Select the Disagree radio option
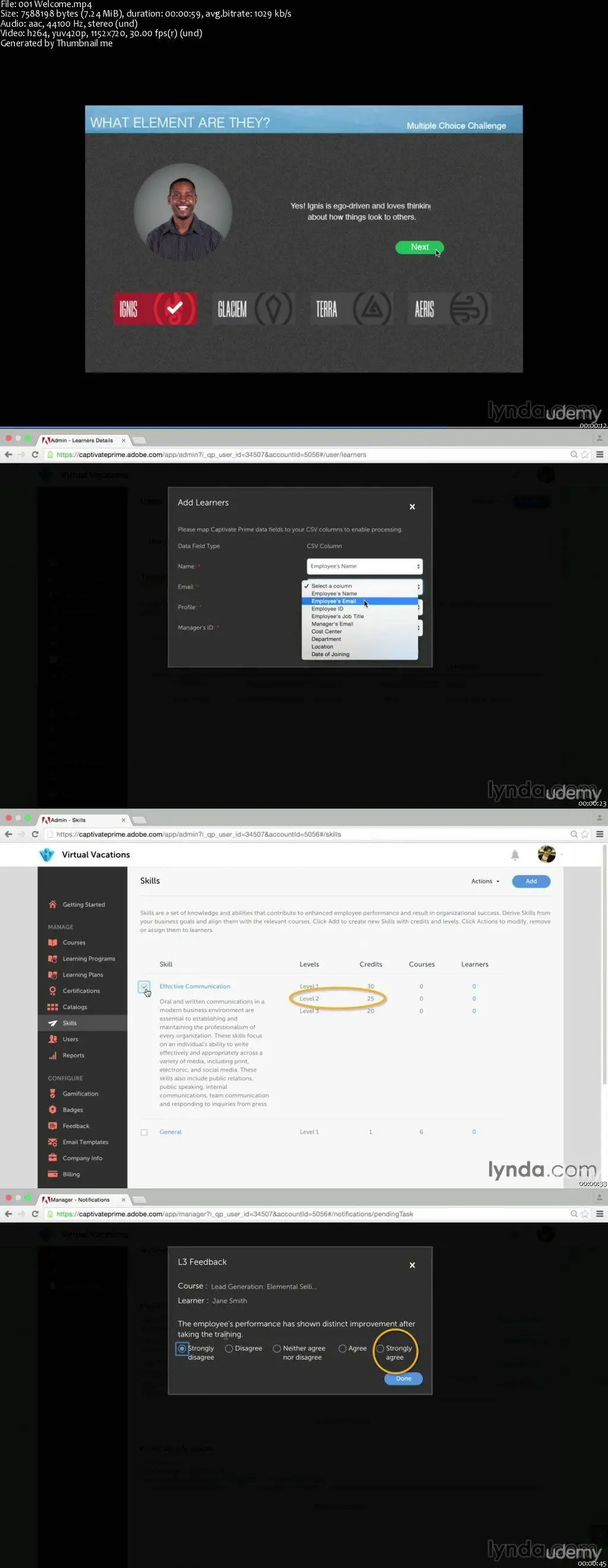Viewport: 608px width, 1568px height. pos(229,1348)
